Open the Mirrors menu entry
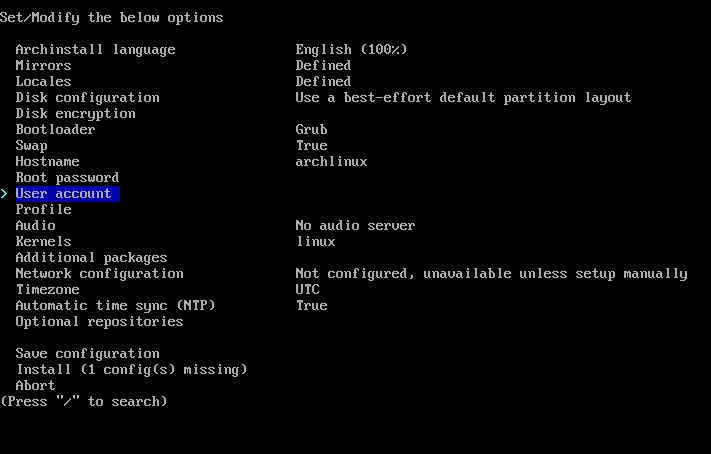 click(x=44, y=65)
